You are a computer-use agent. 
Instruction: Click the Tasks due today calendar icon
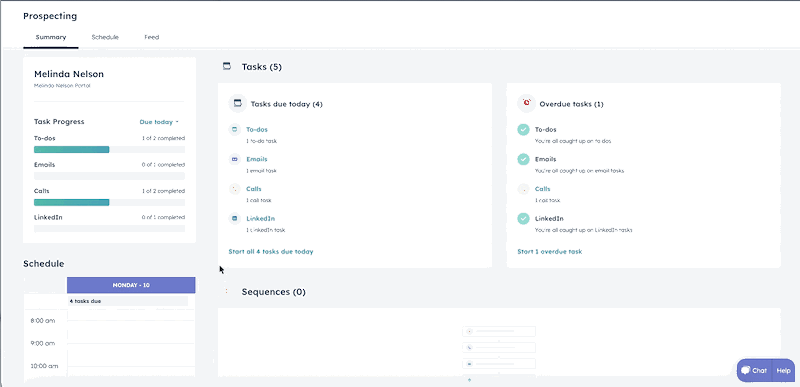(237, 104)
